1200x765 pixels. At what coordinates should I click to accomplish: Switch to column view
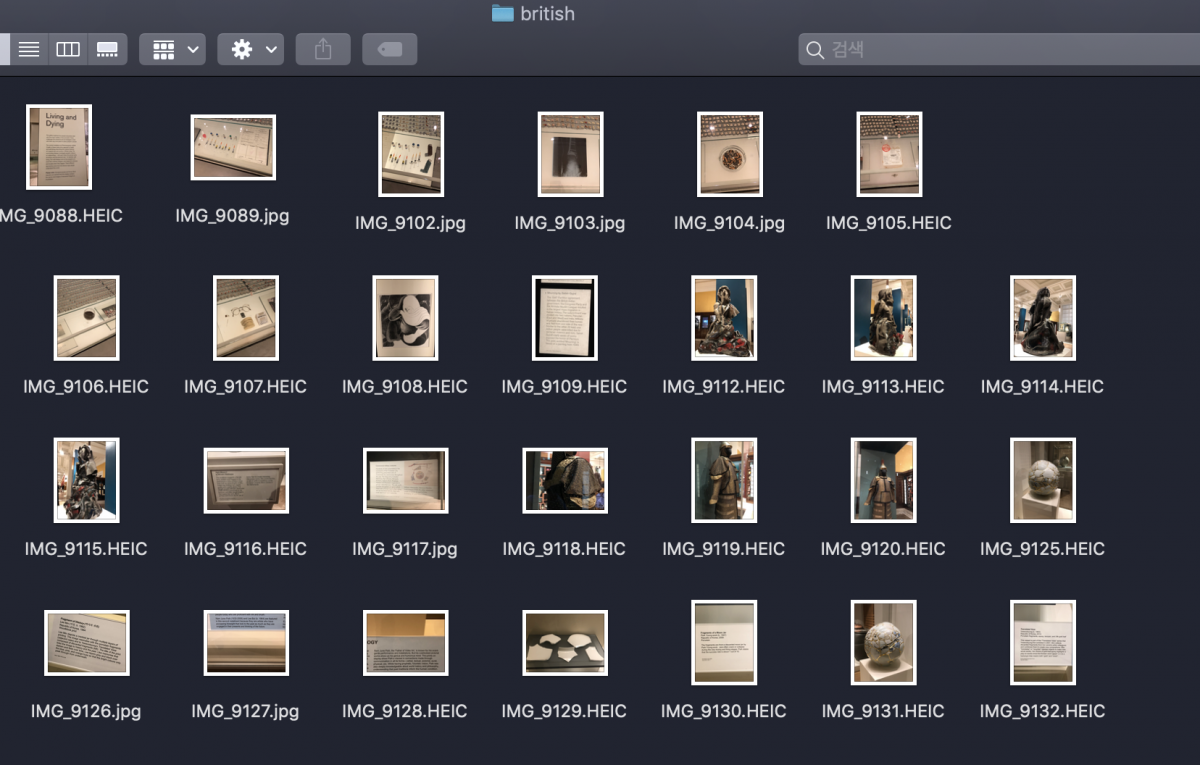tap(68, 49)
